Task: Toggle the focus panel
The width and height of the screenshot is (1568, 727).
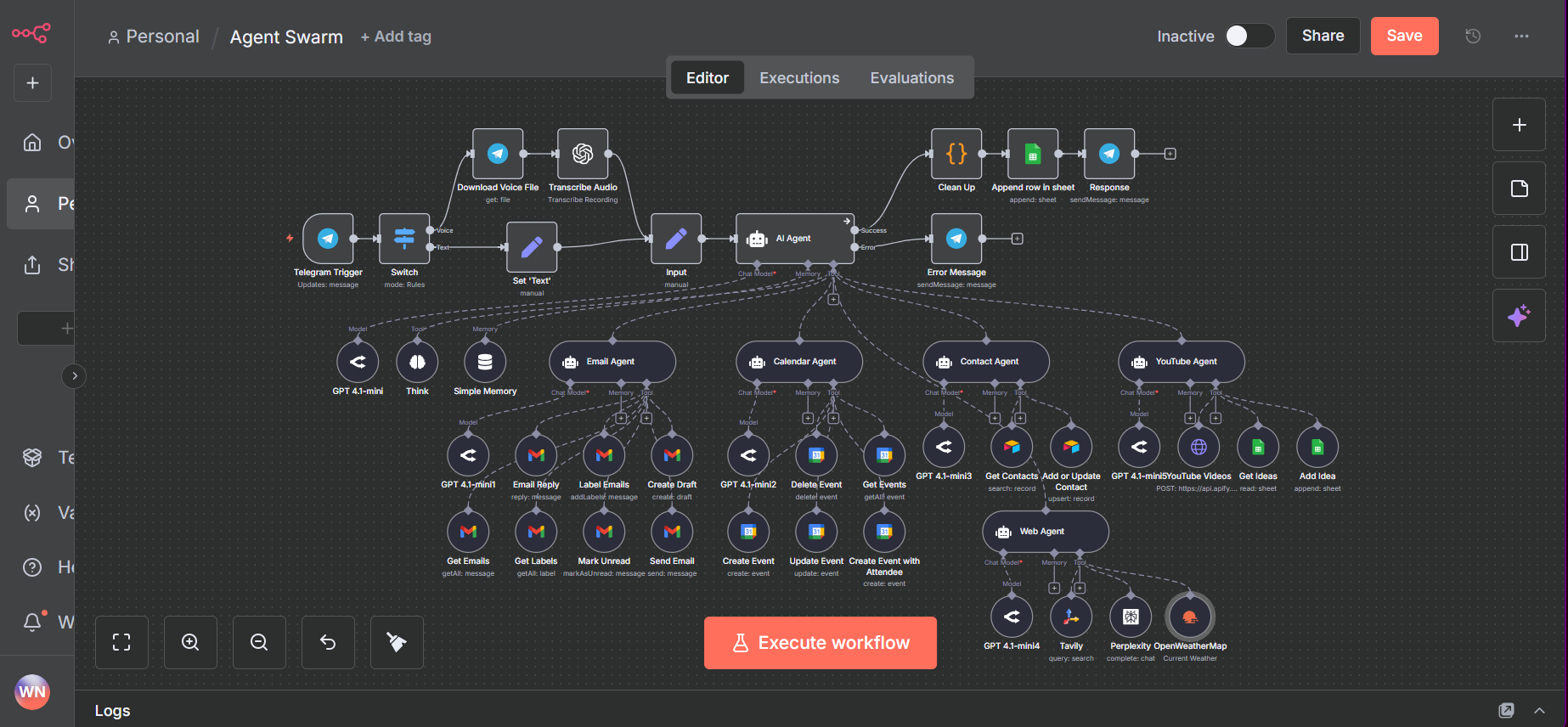Action: pyautogui.click(x=1519, y=252)
